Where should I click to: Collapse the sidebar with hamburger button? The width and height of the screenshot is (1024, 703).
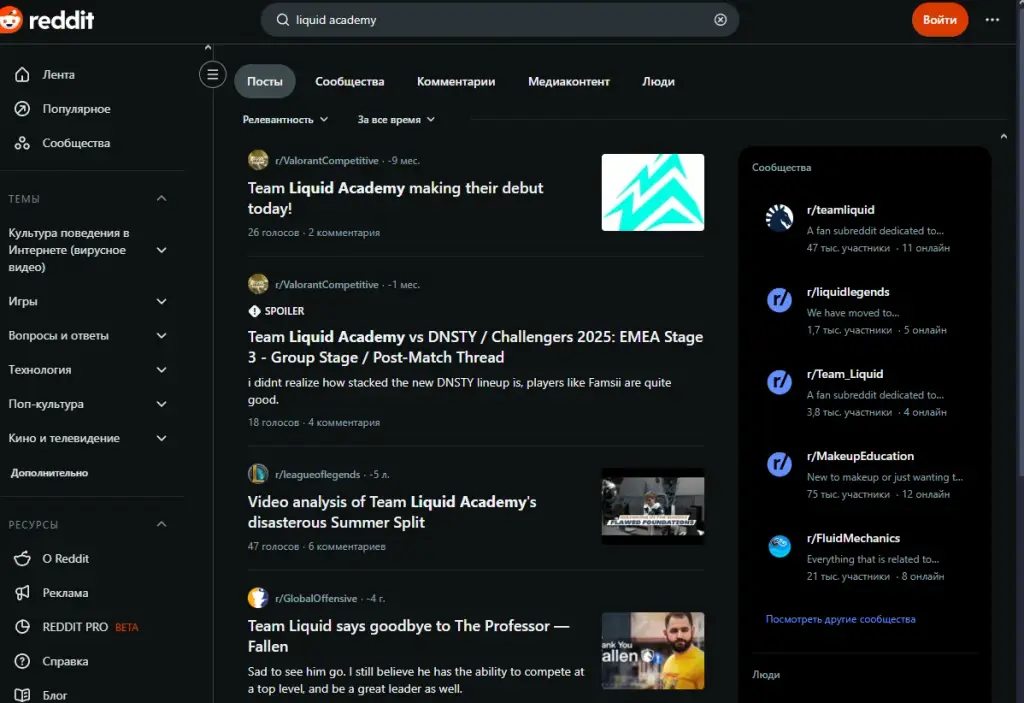(x=213, y=74)
